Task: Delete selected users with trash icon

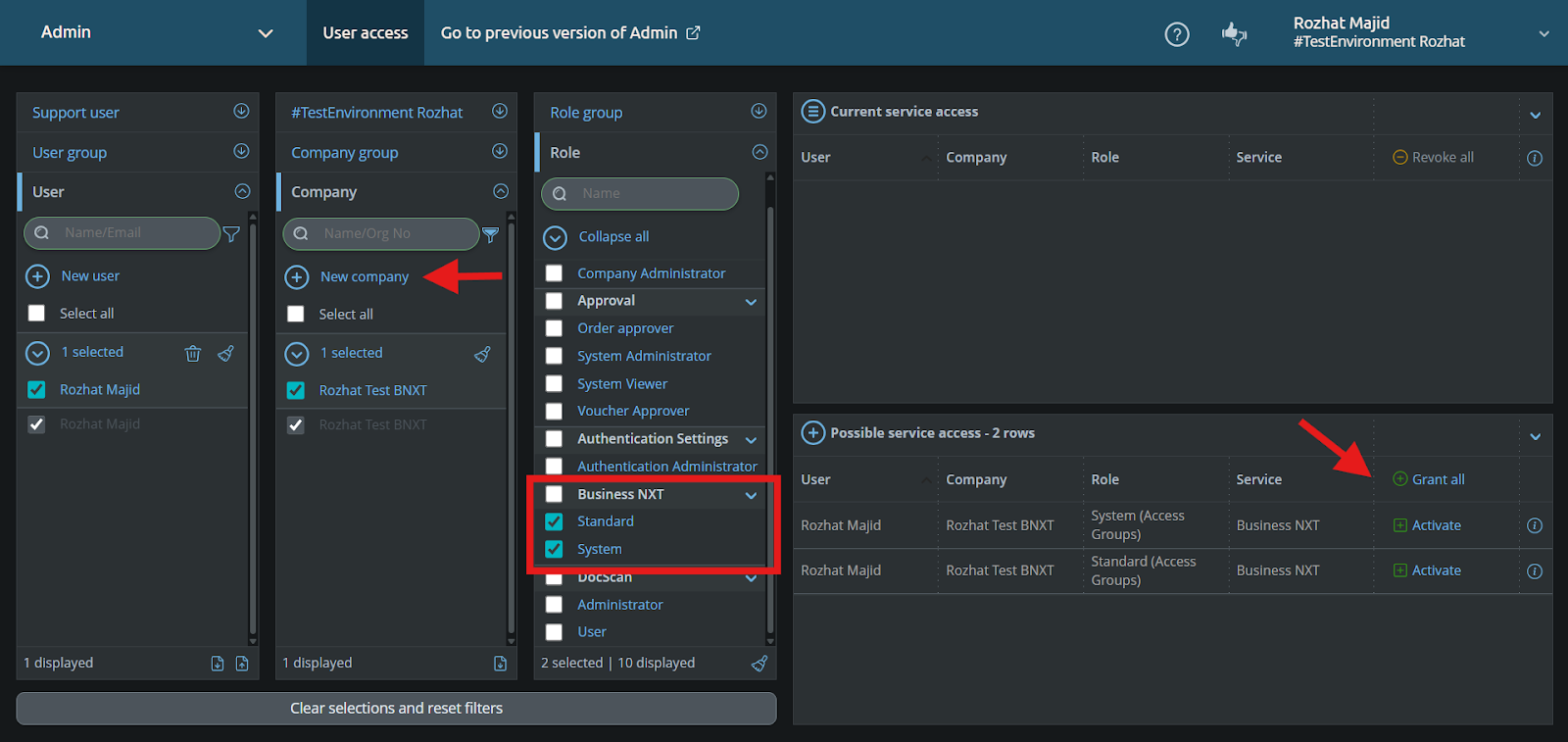Action: click(193, 353)
